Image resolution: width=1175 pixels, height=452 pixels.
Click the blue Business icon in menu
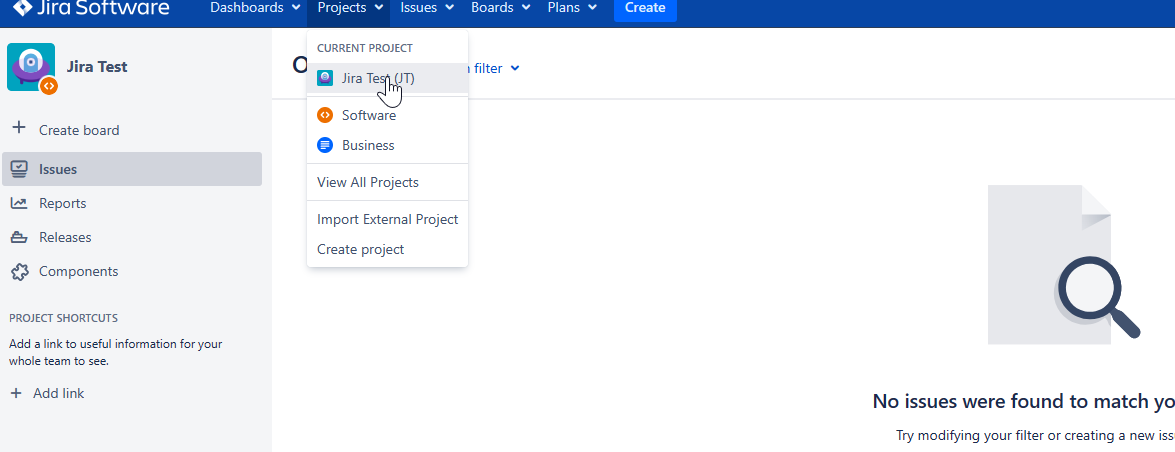pyautogui.click(x=324, y=145)
